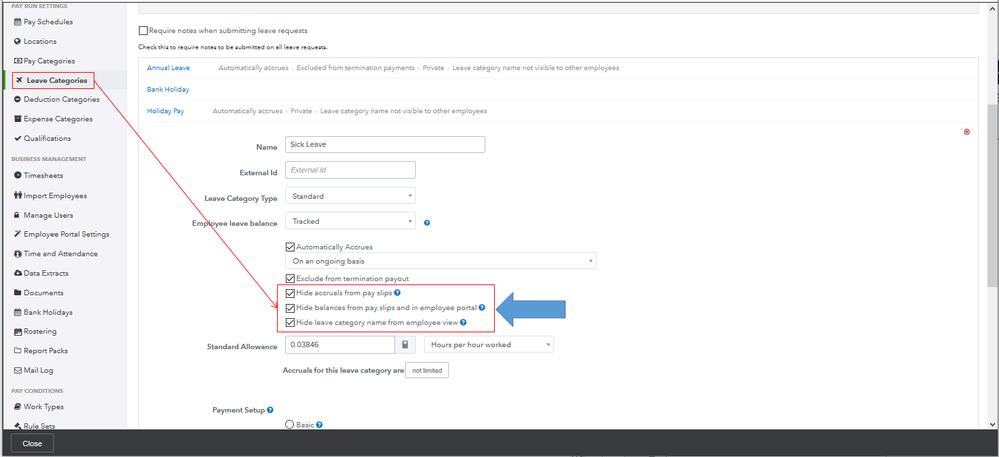Open the Employee leave balance Tracked dropdown
Screen dimensions: 999x457
pos(350,221)
